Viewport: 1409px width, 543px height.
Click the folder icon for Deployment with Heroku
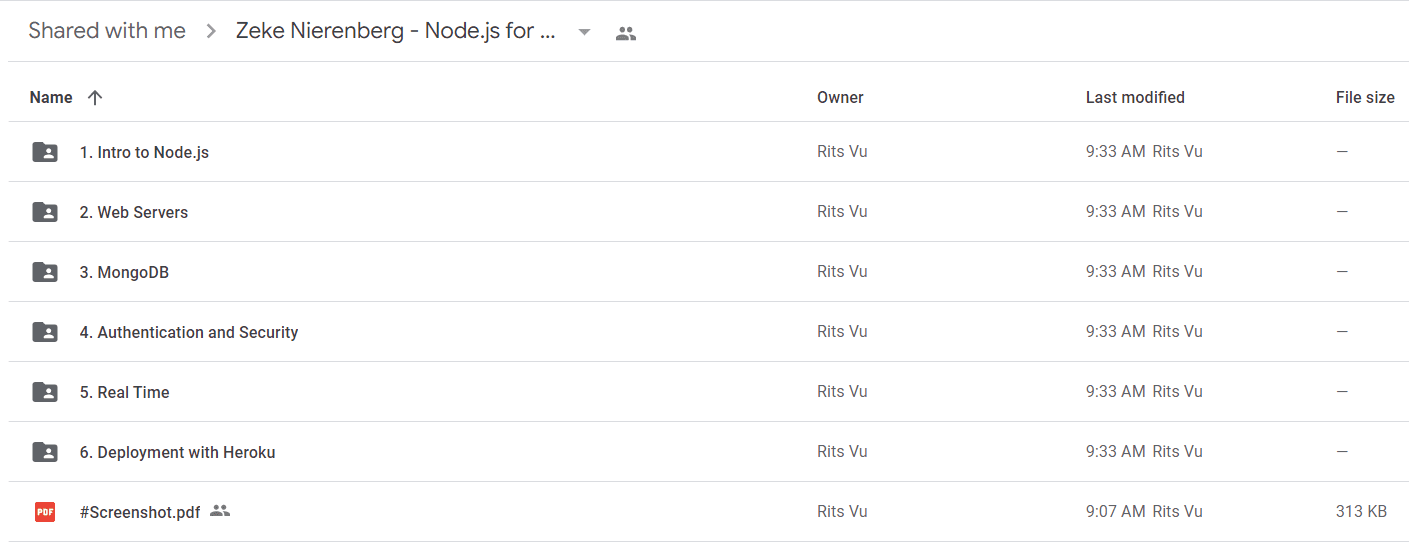point(45,452)
